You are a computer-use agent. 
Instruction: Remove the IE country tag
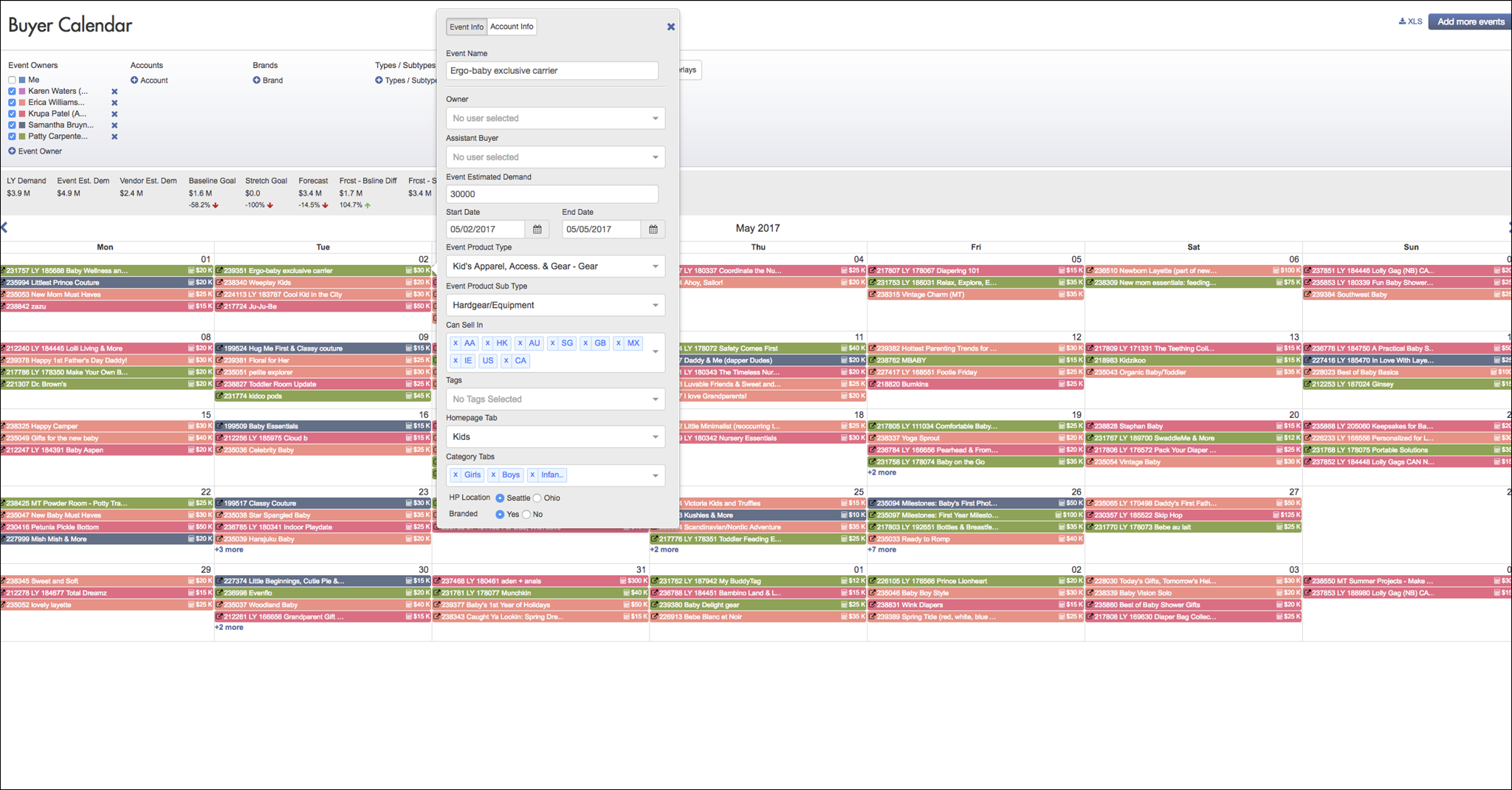tap(456, 361)
